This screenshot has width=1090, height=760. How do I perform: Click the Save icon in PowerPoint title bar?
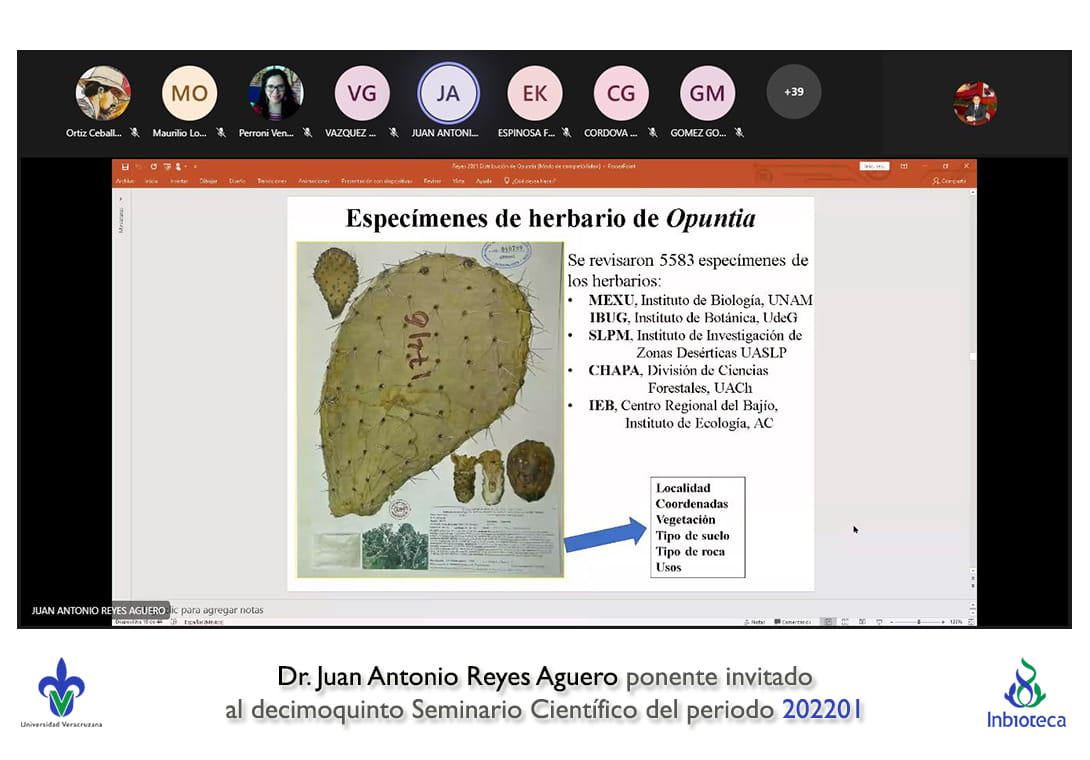(x=125, y=166)
